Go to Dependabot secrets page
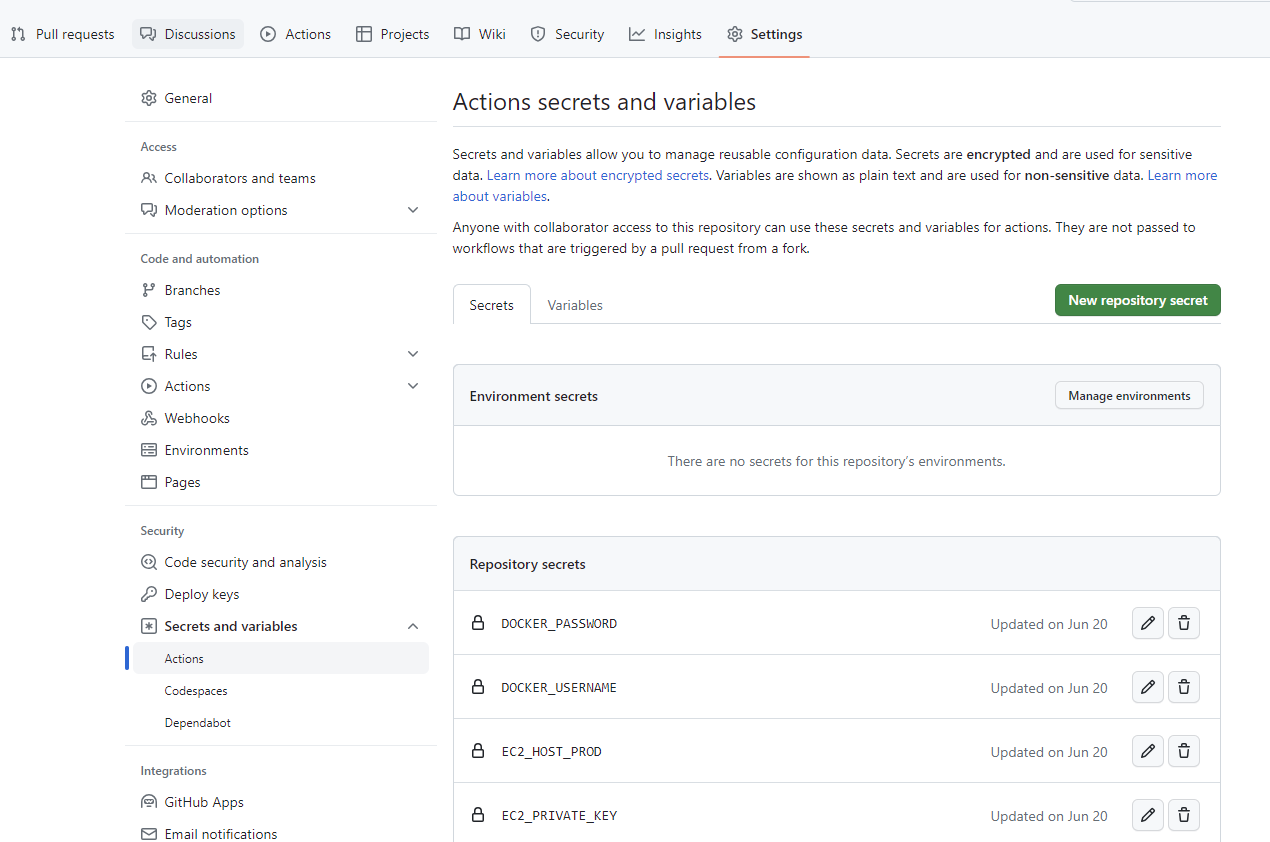1270x842 pixels. click(x=198, y=723)
